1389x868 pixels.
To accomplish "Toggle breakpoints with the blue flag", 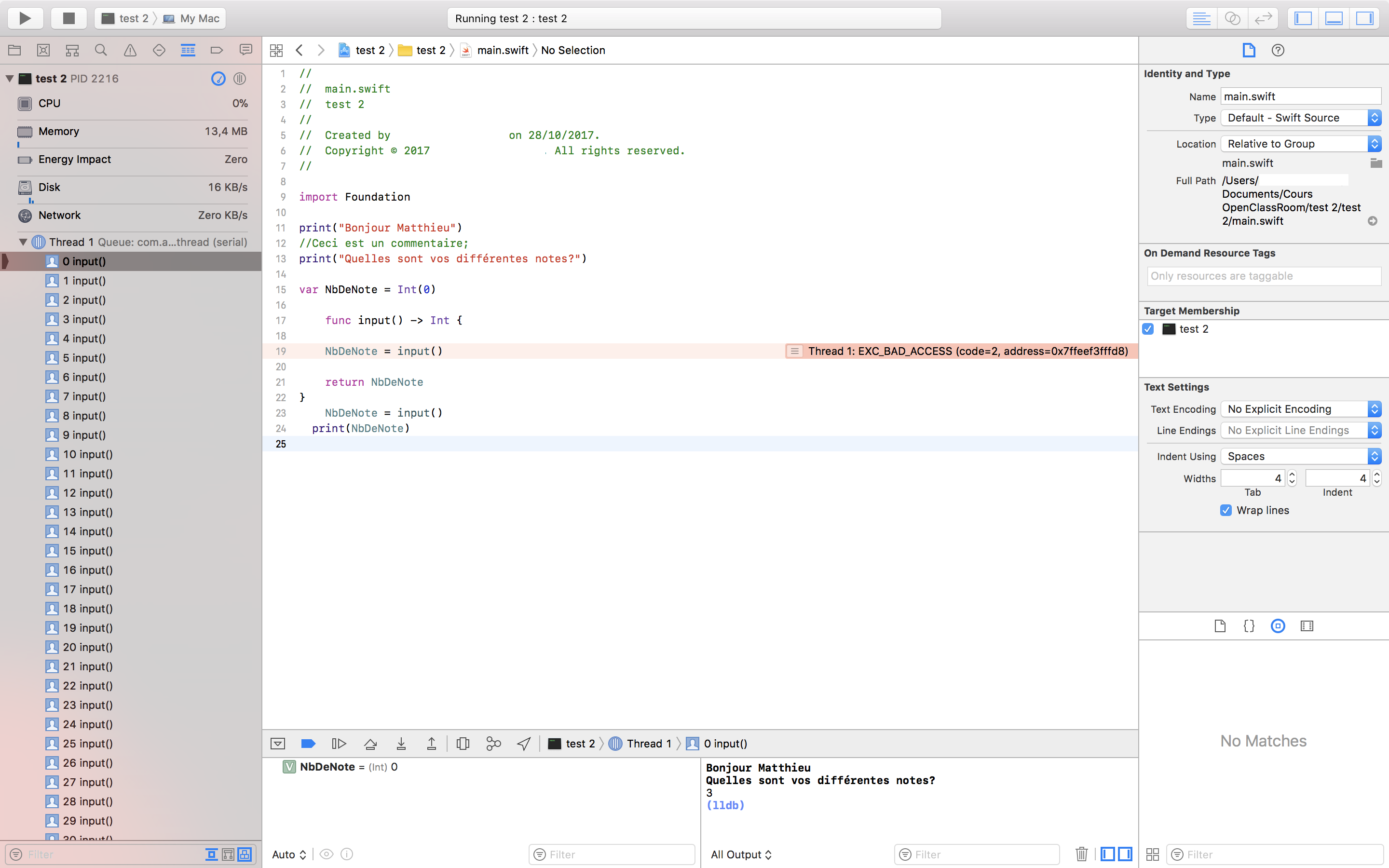I will [x=308, y=743].
